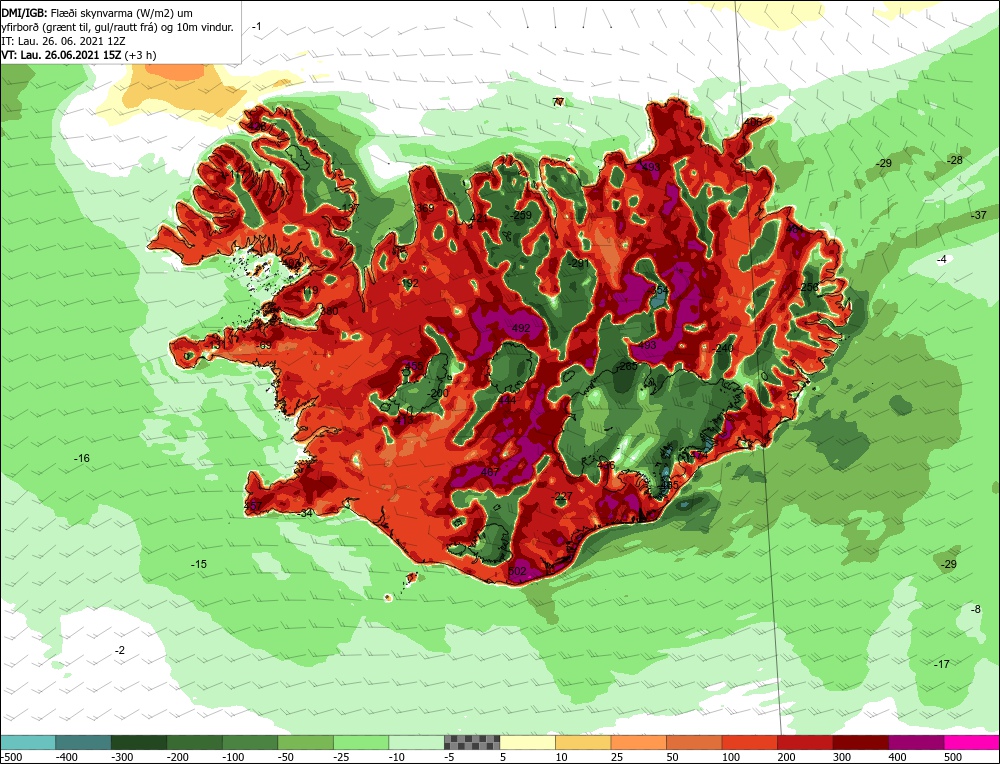Click the '369' value in northern Iceland
Screen dimensions: 1000x764
[x=425, y=208]
